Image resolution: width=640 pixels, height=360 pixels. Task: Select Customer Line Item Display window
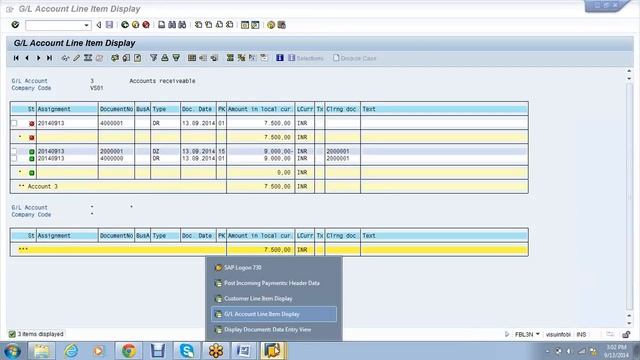pyautogui.click(x=274, y=298)
